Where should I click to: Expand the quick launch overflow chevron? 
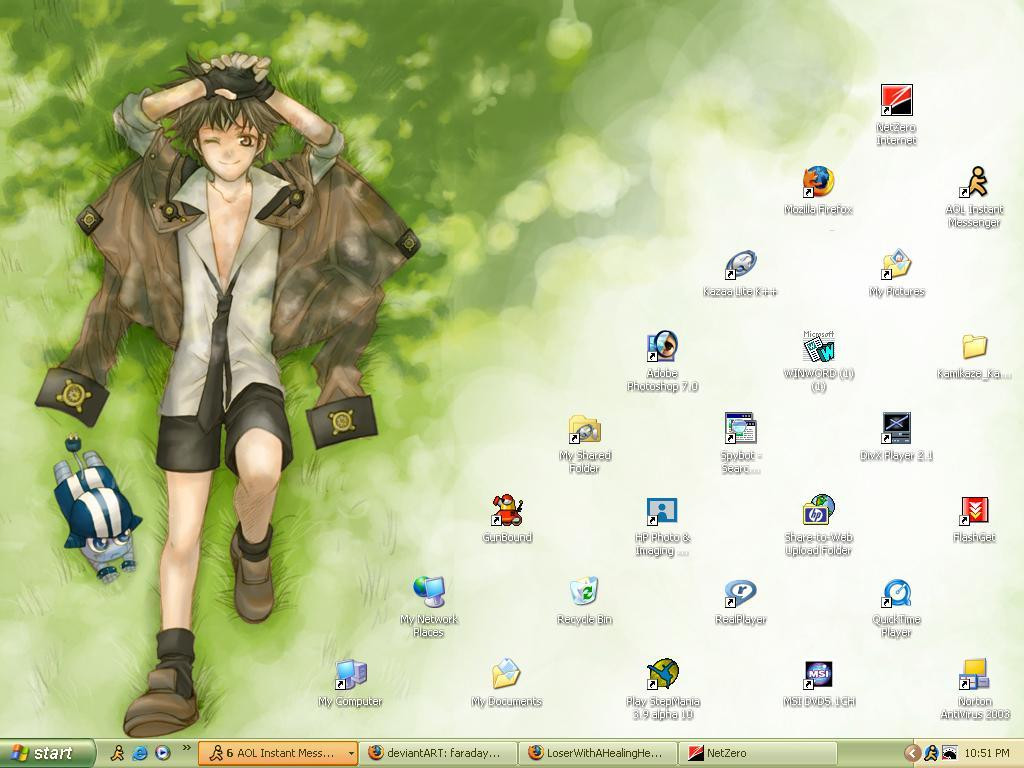(x=186, y=748)
